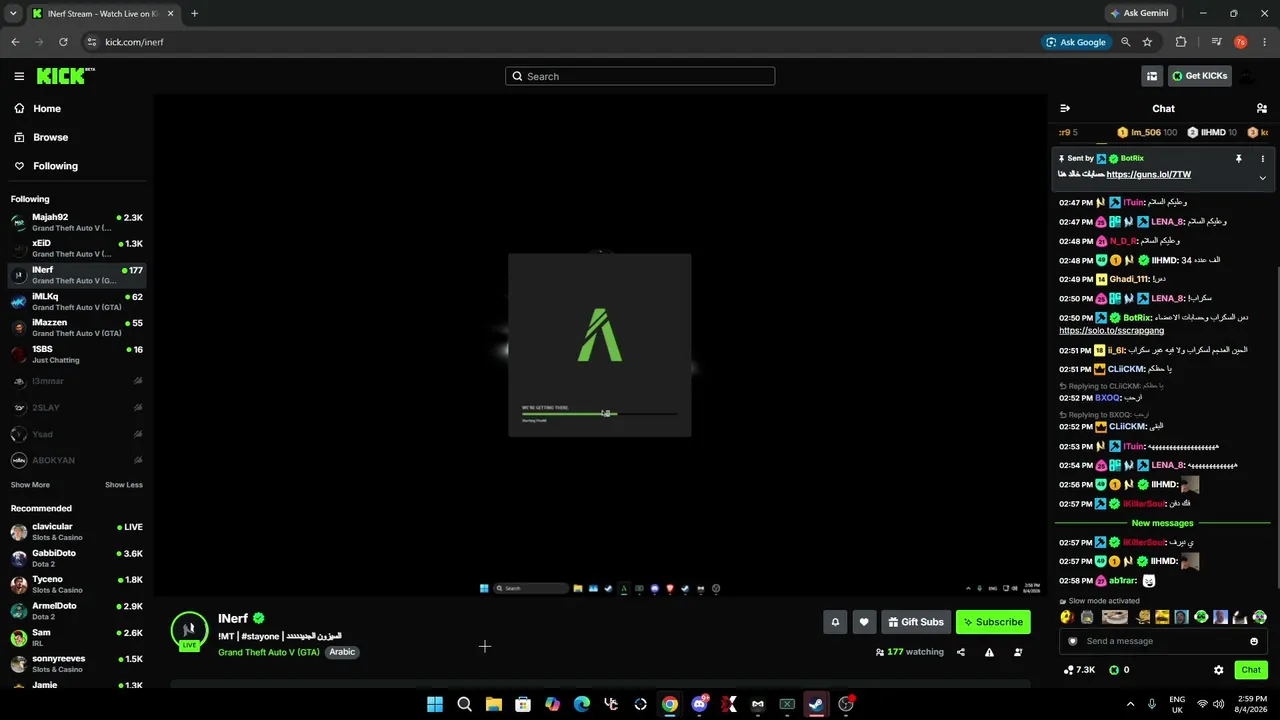
Task: Click the kick.com/inerf address bar
Action: tap(560, 42)
